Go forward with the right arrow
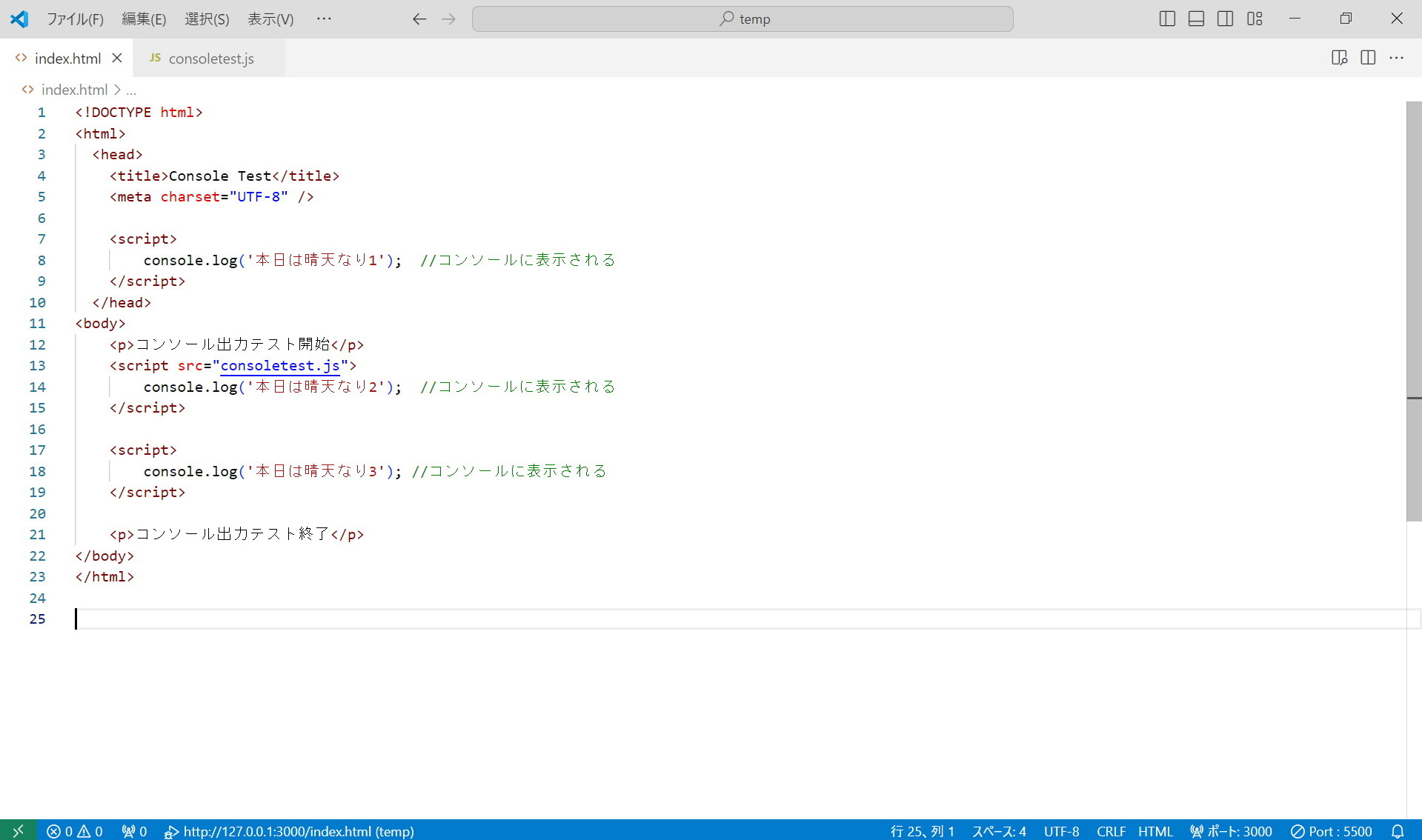The width and height of the screenshot is (1422, 840). [x=448, y=19]
